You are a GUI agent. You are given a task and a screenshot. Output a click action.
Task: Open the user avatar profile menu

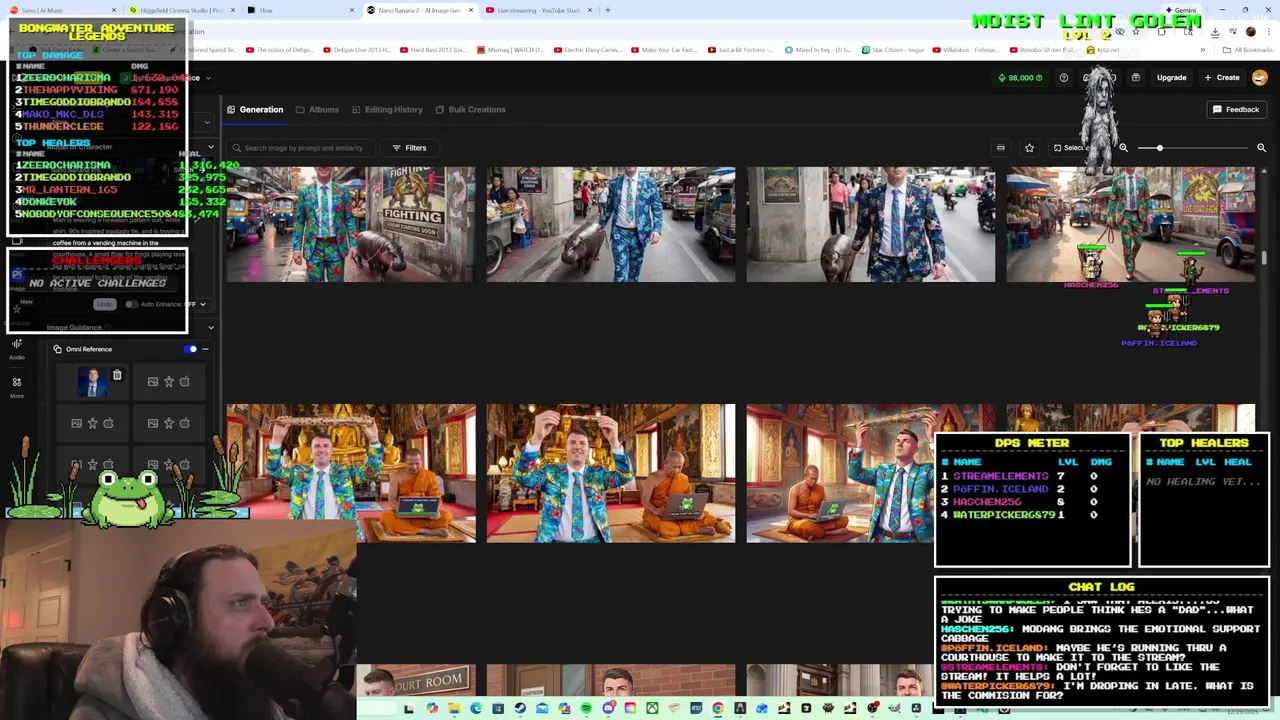pos(1260,78)
